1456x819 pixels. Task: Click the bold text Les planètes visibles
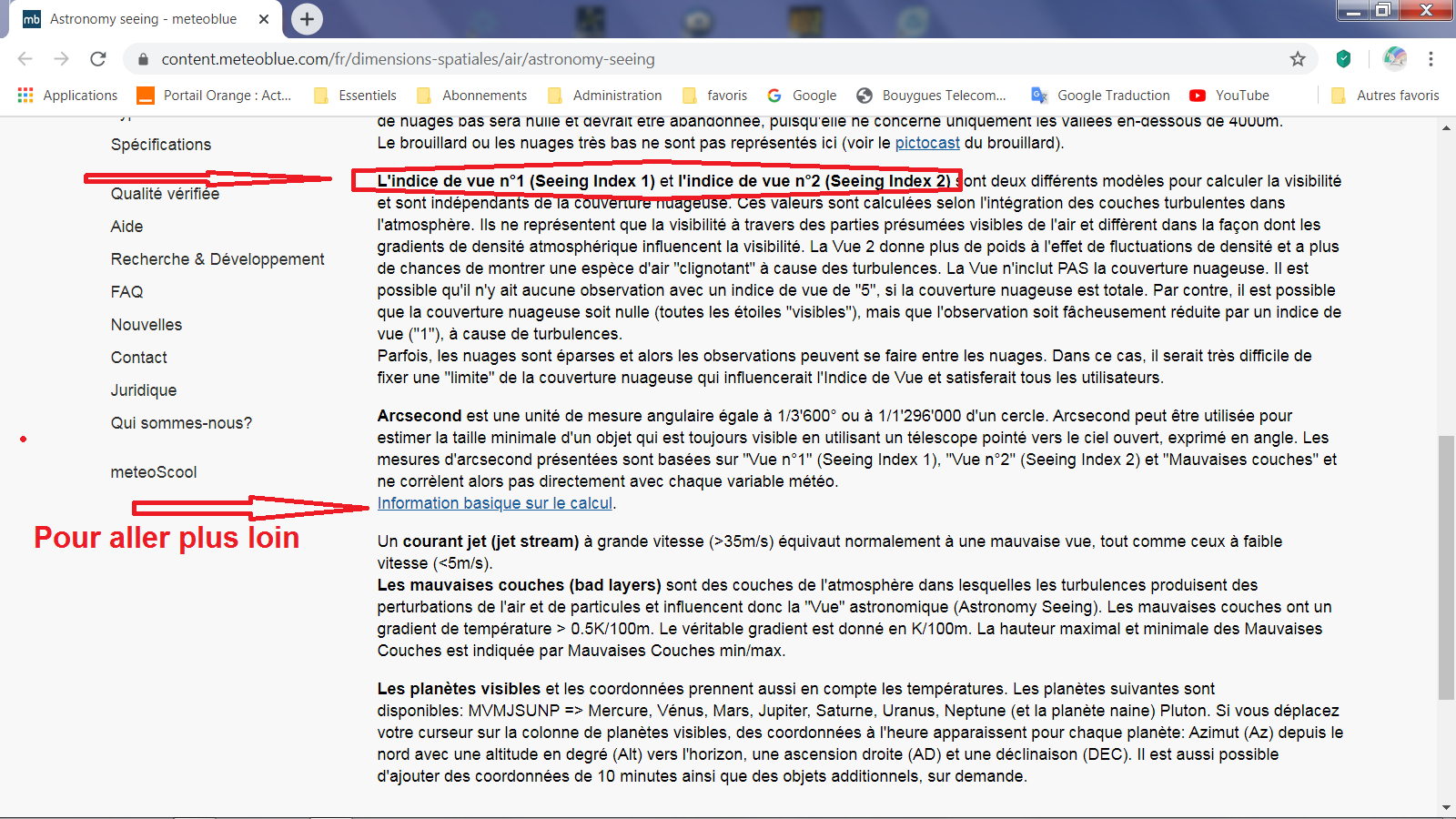(460, 689)
